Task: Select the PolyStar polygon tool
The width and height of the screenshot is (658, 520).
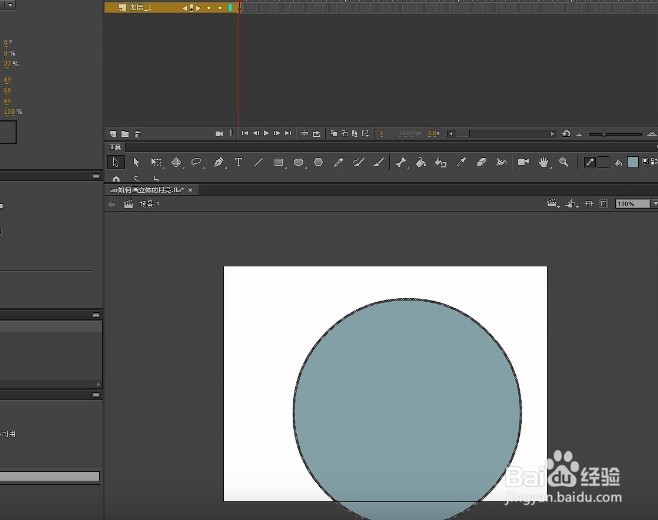Action: 319,162
